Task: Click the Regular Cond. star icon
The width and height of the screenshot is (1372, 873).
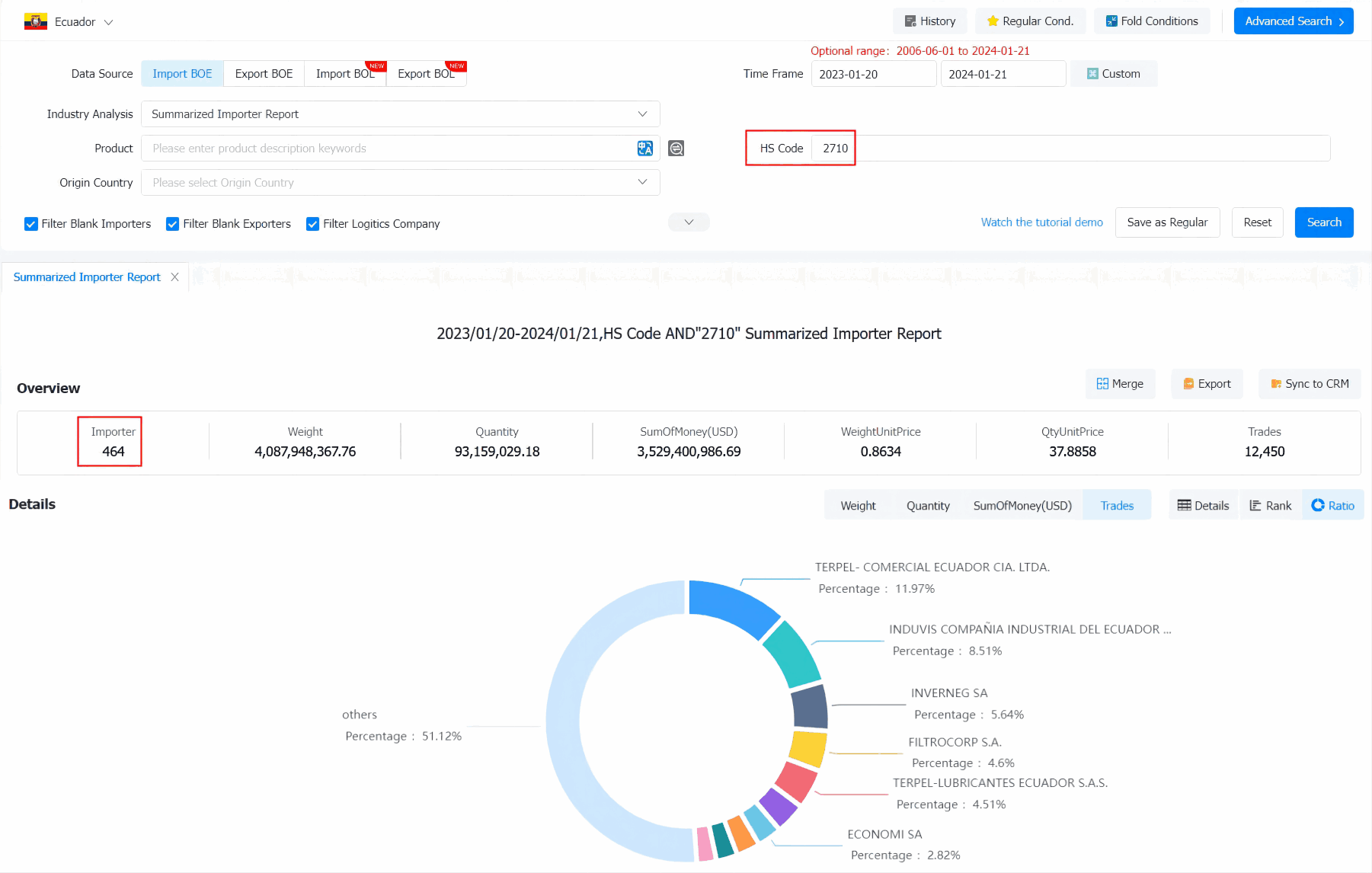Action: [x=992, y=21]
